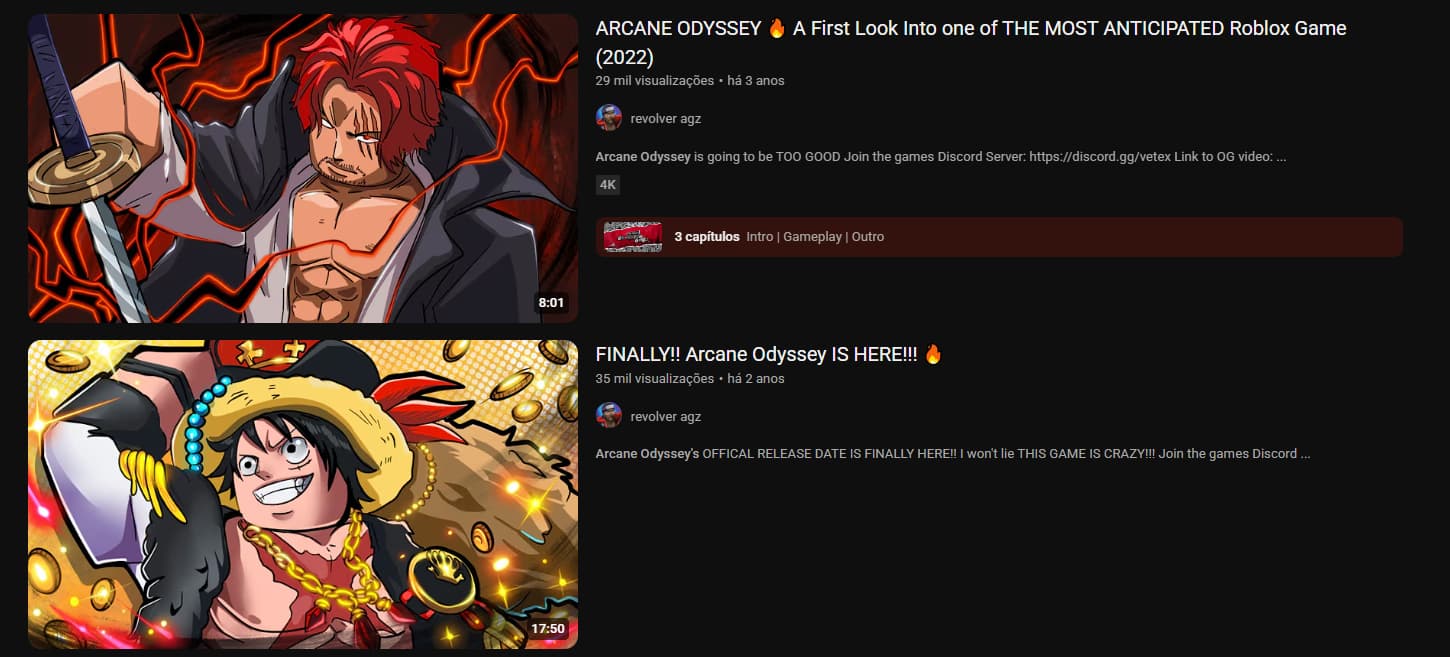Select the Intro | Gameplay | Outro chapter list
The width and height of the screenshot is (1450, 657).
[x=815, y=237]
